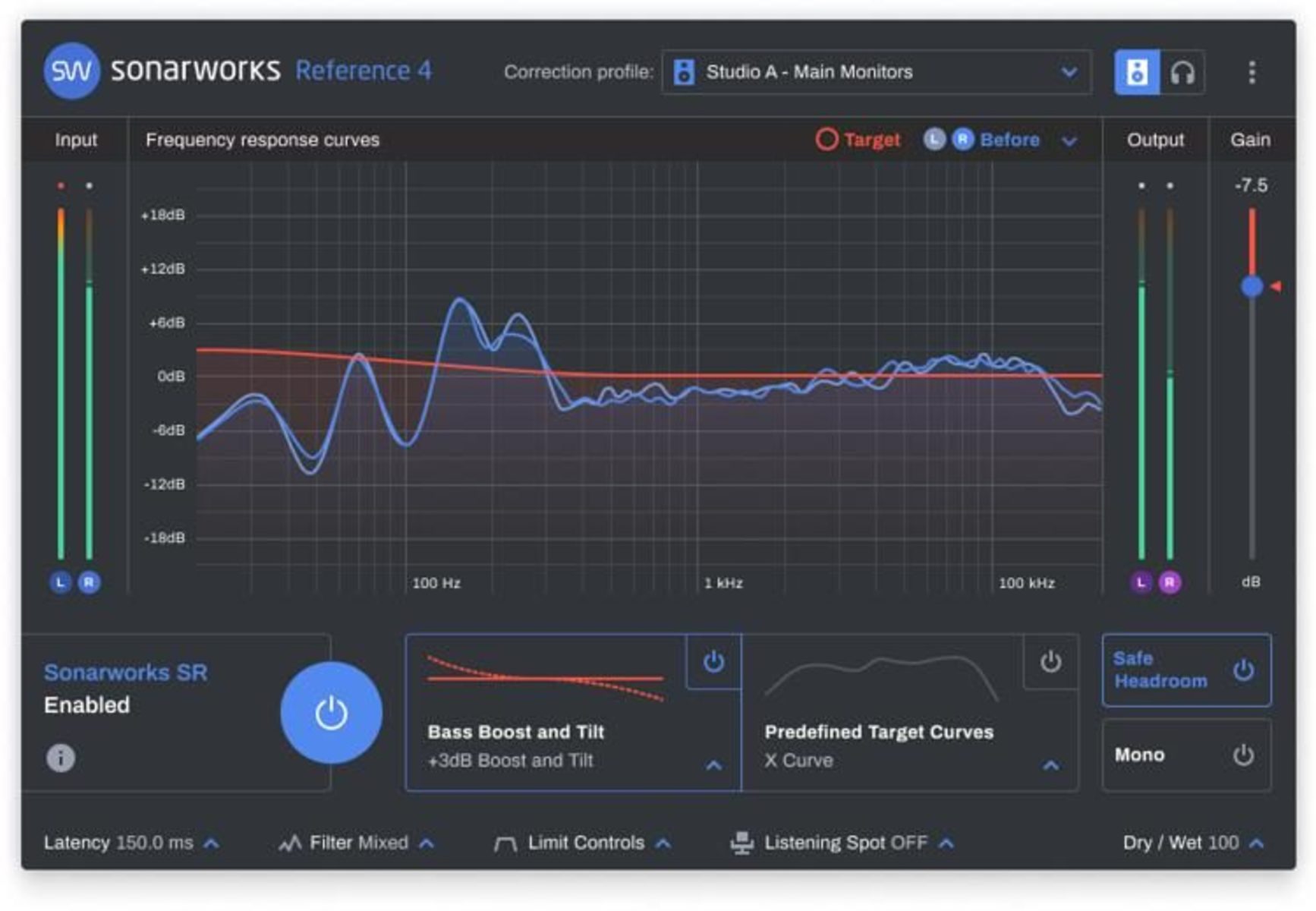This screenshot has height=911, width=1316.
Task: Click the output L channel badge
Action: click(1141, 582)
